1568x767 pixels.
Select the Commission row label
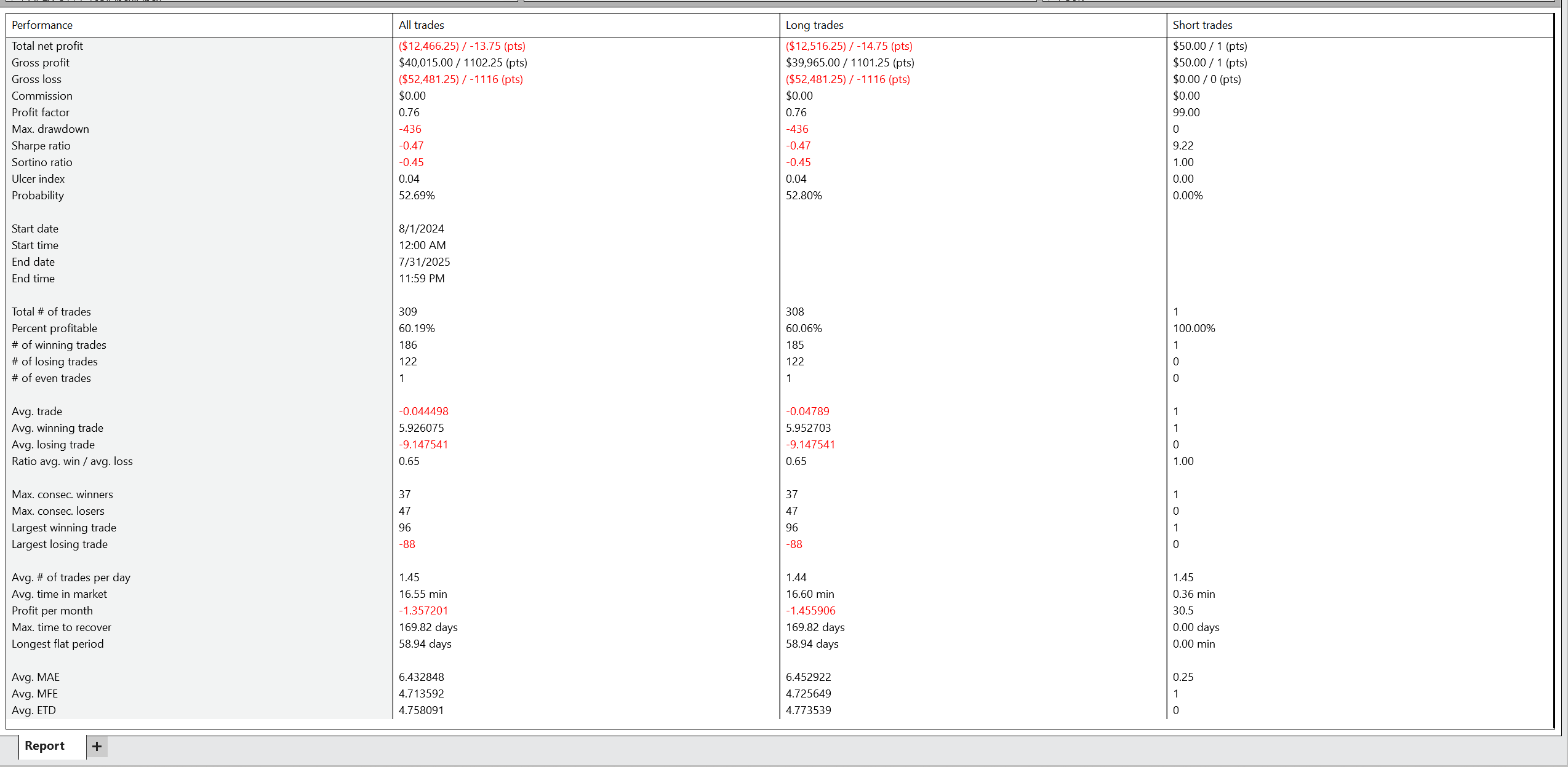coord(42,96)
